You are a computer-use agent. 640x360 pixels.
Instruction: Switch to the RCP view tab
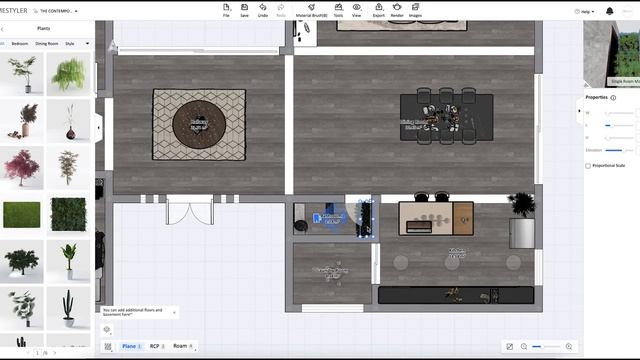coord(157,346)
